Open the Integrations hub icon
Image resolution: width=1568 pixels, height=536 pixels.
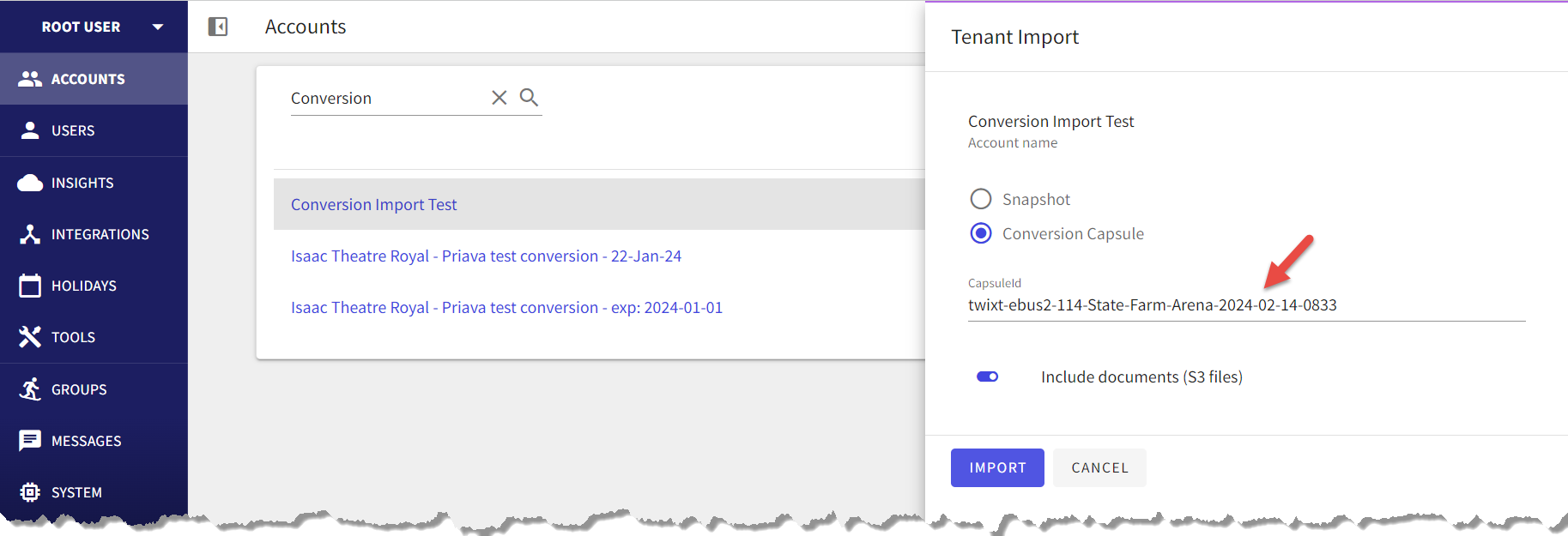[30, 234]
